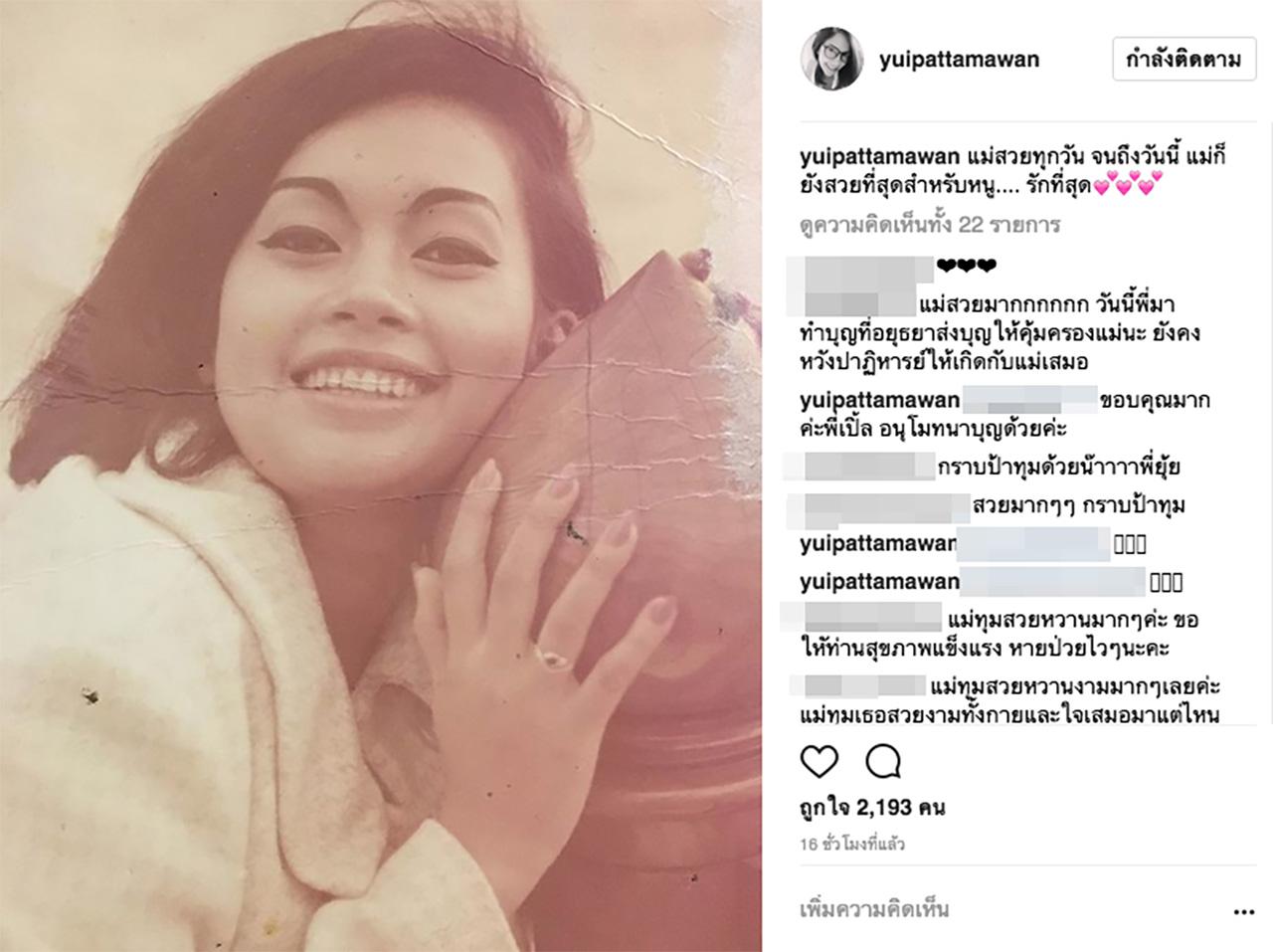The image size is (1273, 952).
Task: Click the 16 ชั่วโมงที่แล้ว timestamp
Action: click(x=852, y=845)
